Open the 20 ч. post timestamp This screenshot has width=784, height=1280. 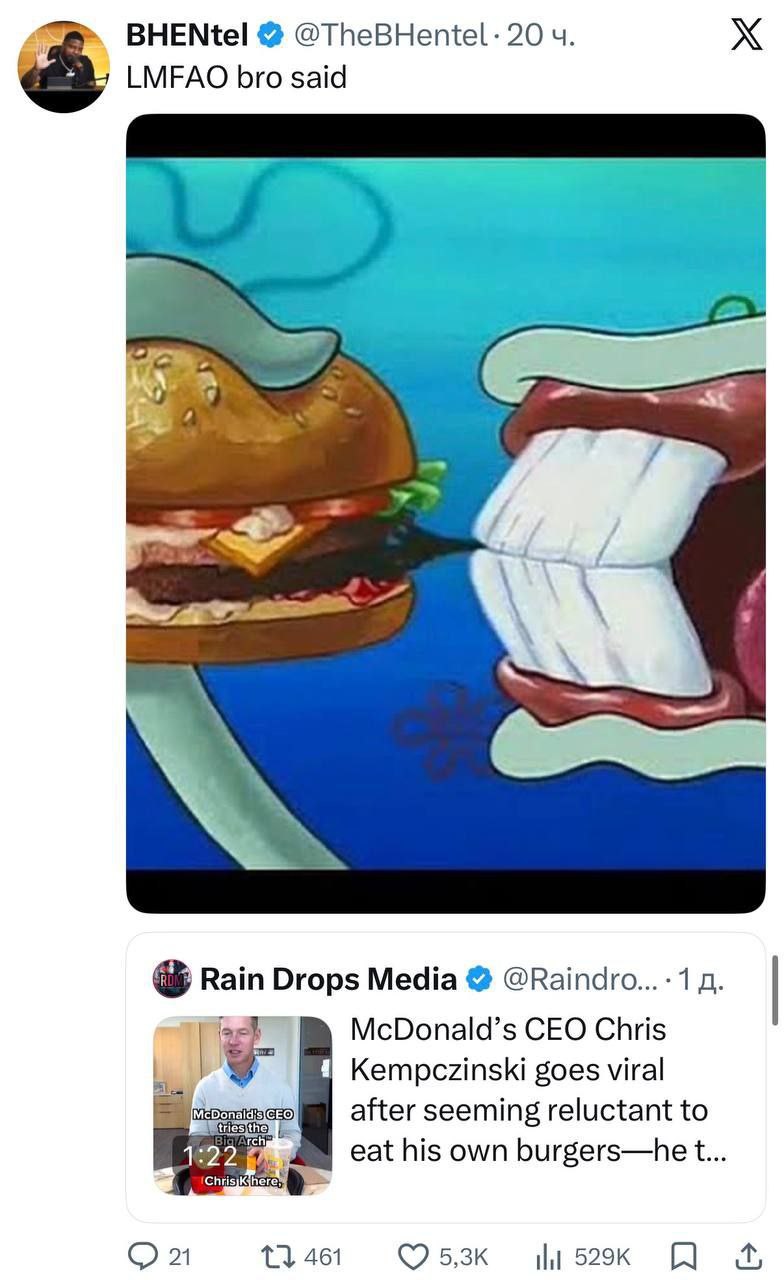pos(541,36)
